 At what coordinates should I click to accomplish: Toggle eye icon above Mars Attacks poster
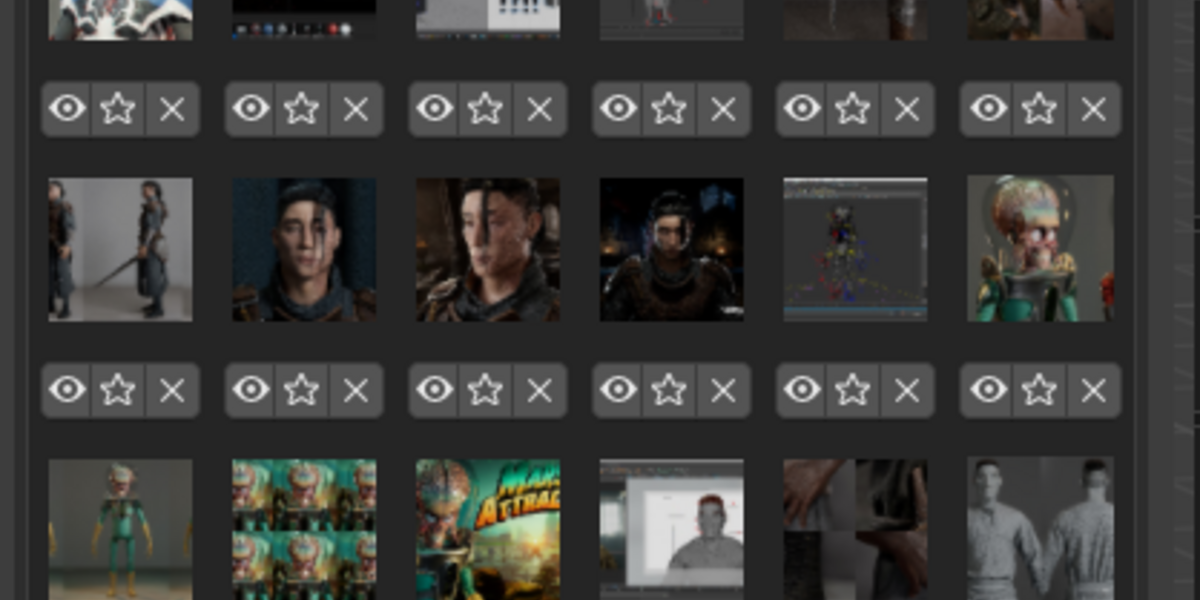click(x=435, y=389)
